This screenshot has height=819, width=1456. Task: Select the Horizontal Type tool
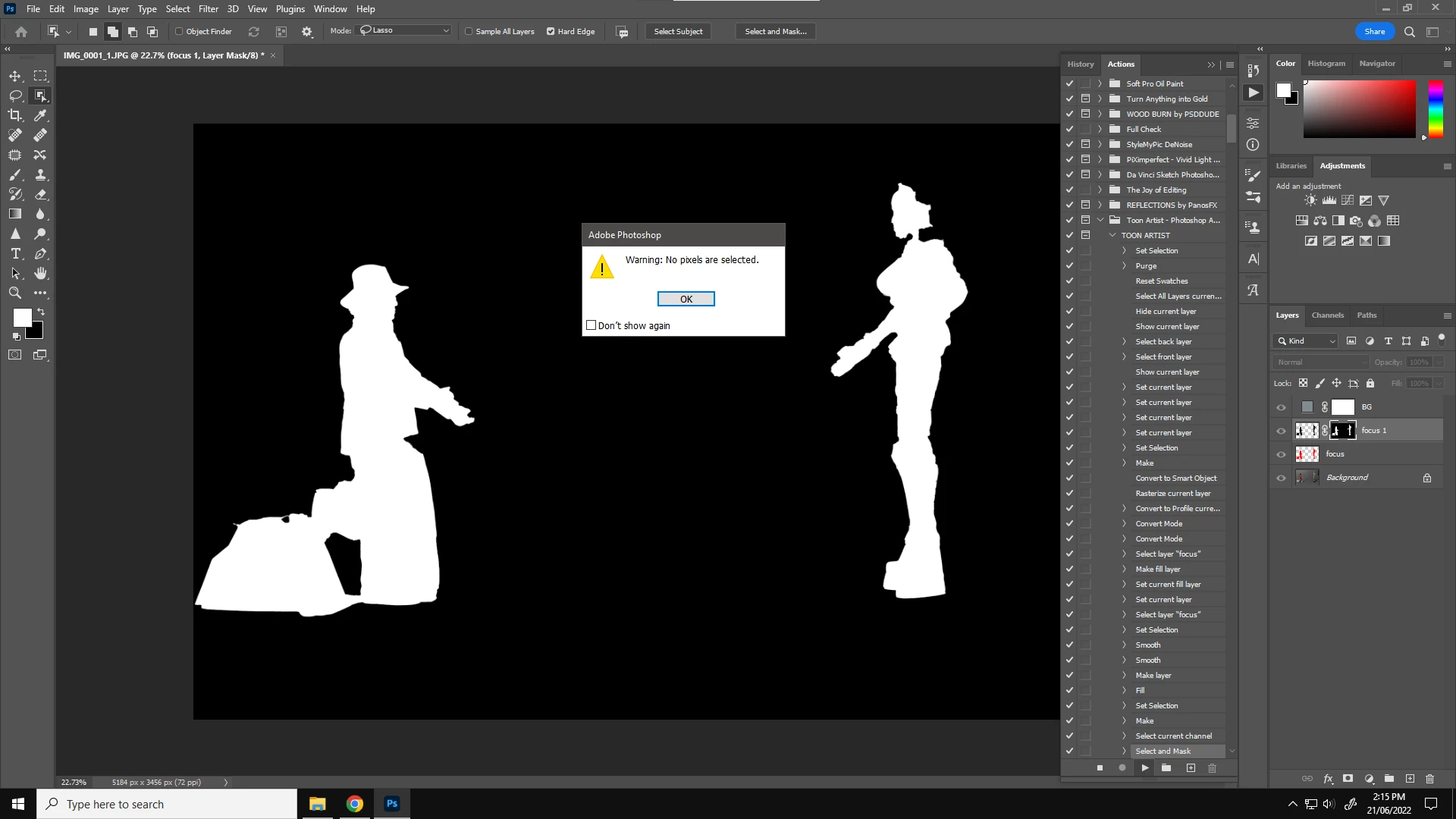[x=14, y=253]
